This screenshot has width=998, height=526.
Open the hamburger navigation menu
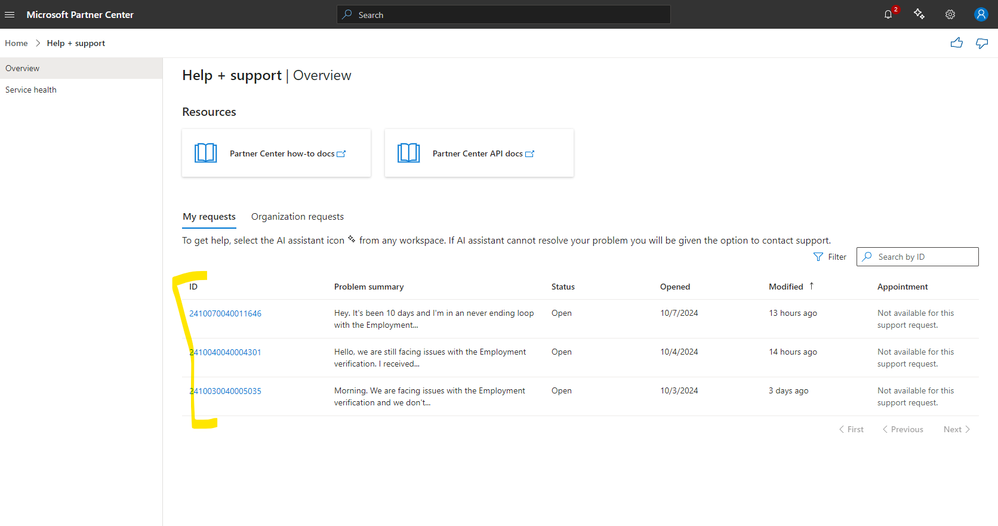point(10,15)
